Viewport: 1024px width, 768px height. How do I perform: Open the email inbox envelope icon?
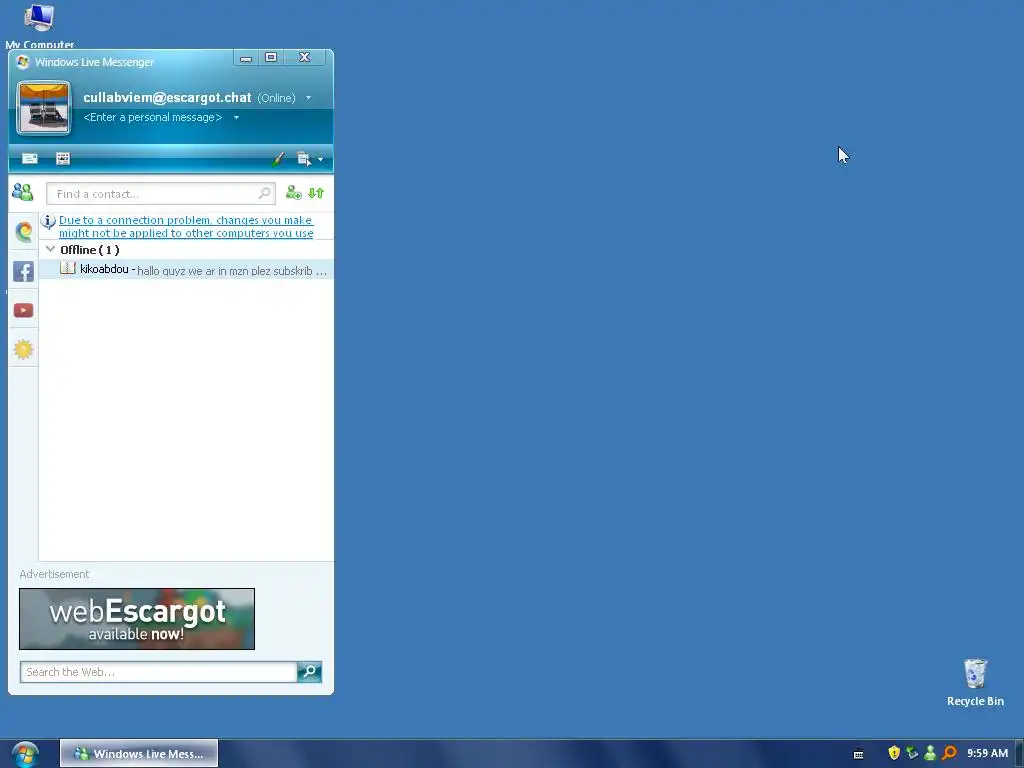pyautogui.click(x=30, y=158)
